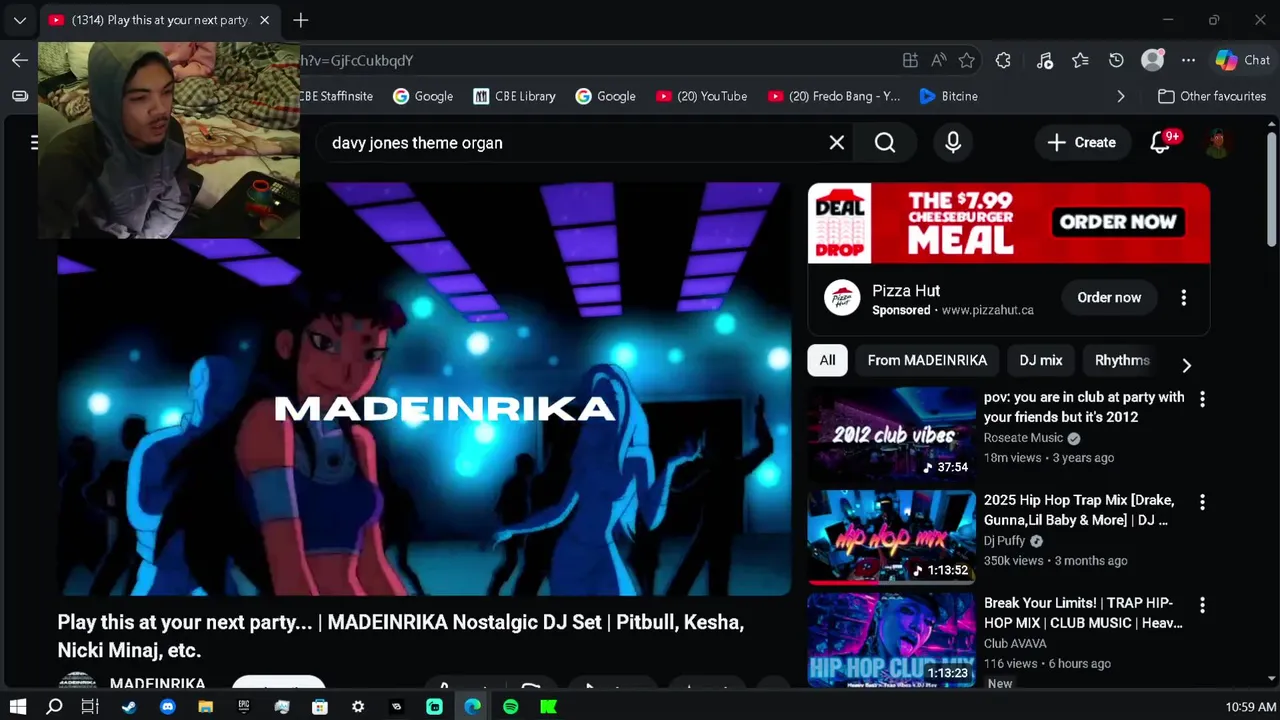1280x720 pixels.
Task: Open Windows taskbar search
Action: [x=55, y=707]
